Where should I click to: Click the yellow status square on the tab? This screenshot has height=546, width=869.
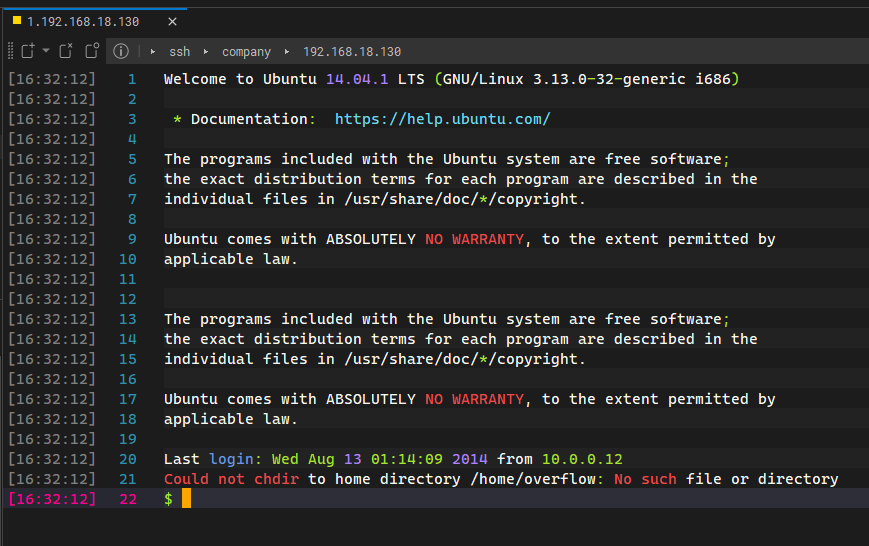pyautogui.click(x=16, y=20)
